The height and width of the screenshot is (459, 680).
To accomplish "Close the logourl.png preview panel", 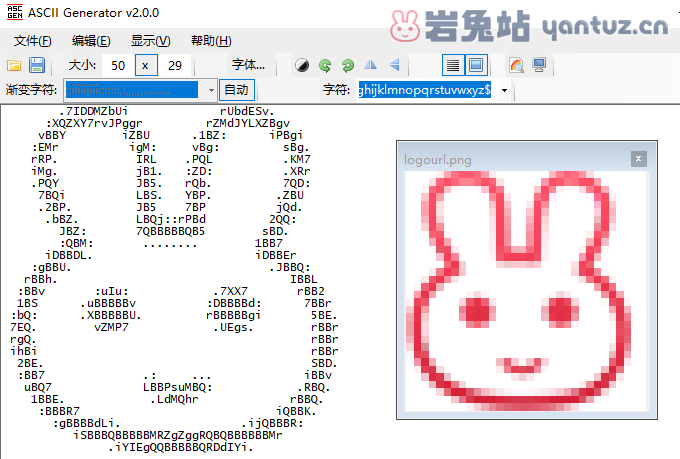I will pos(638,158).
